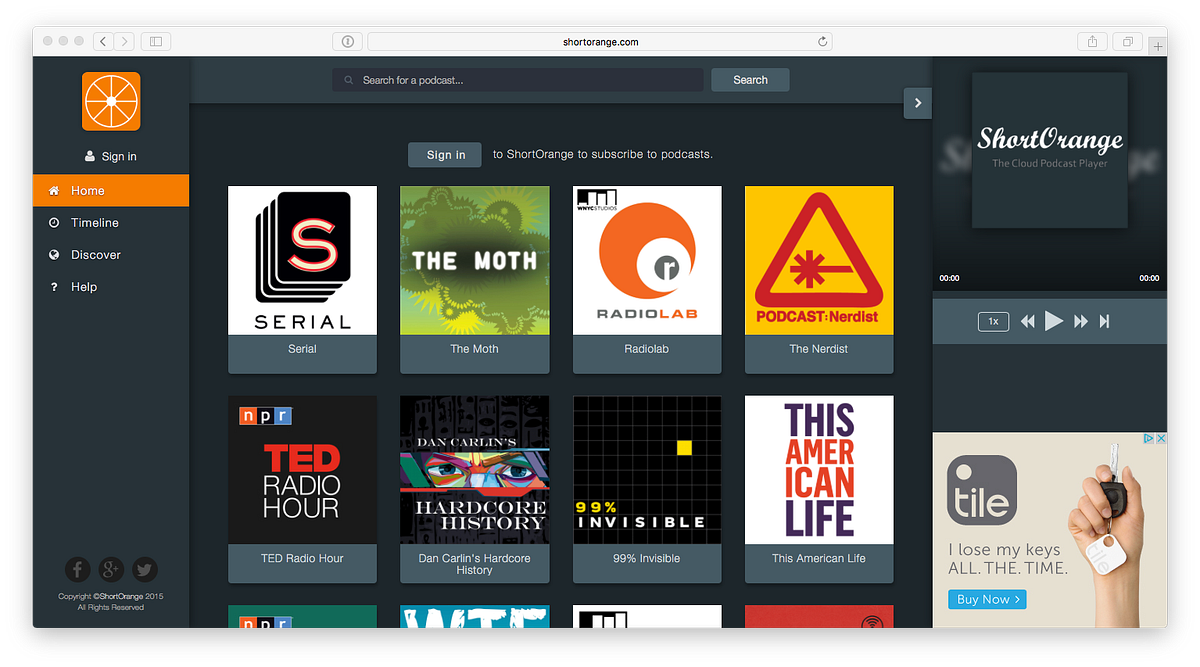Click the Tile logo in advertisement
This screenshot has width=1200, height=667.
tap(982, 492)
